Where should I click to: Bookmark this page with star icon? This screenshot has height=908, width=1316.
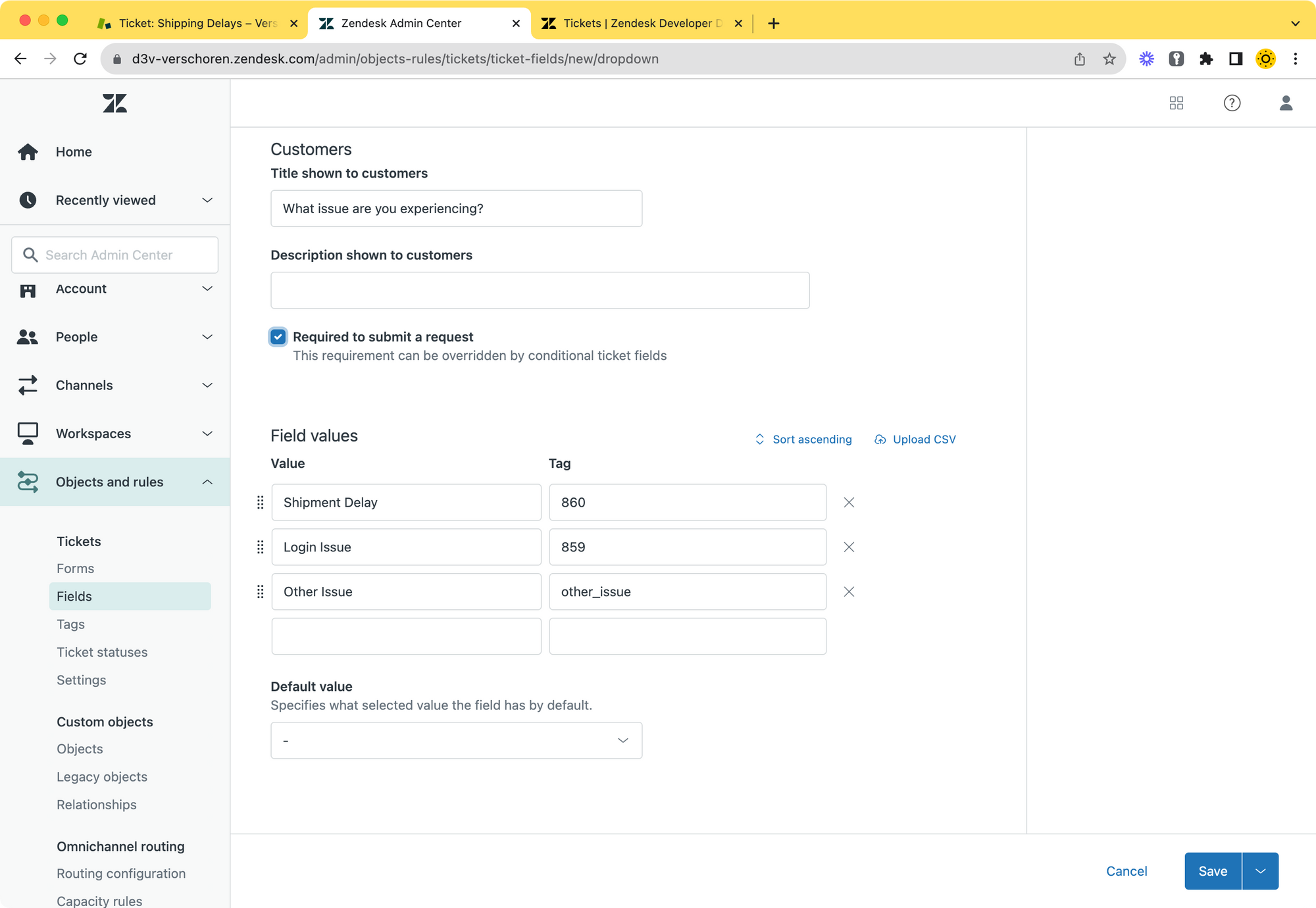pos(1109,59)
